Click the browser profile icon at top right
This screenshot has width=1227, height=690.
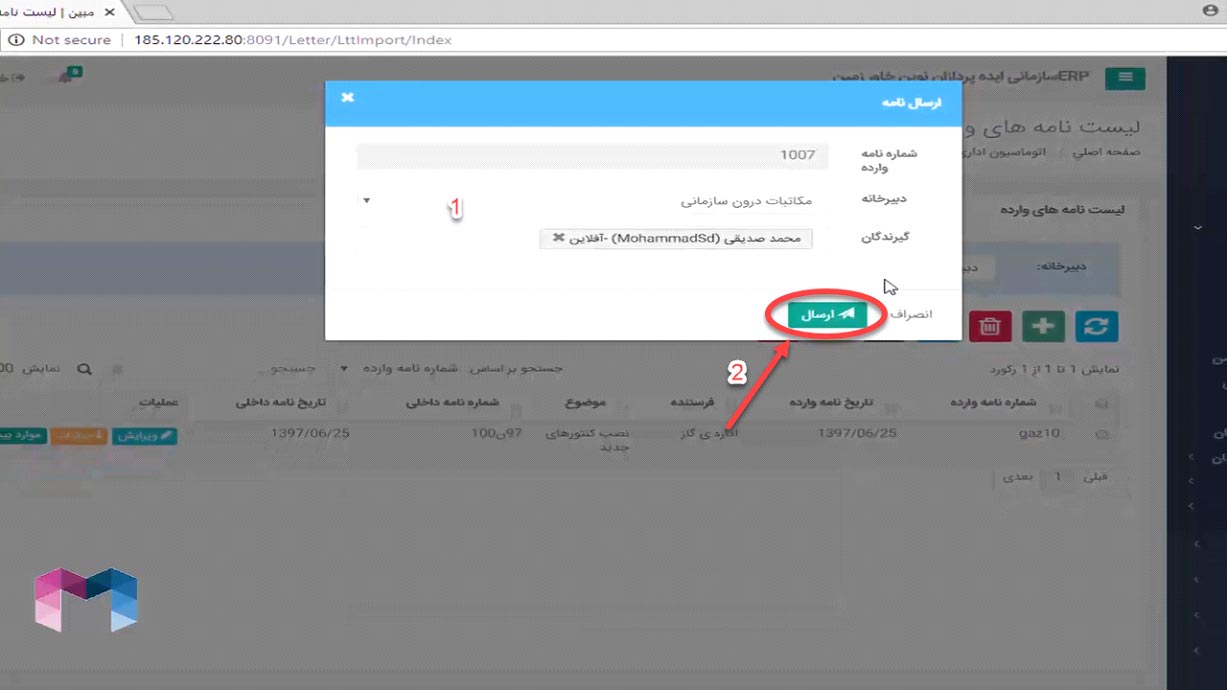[1209, 9]
